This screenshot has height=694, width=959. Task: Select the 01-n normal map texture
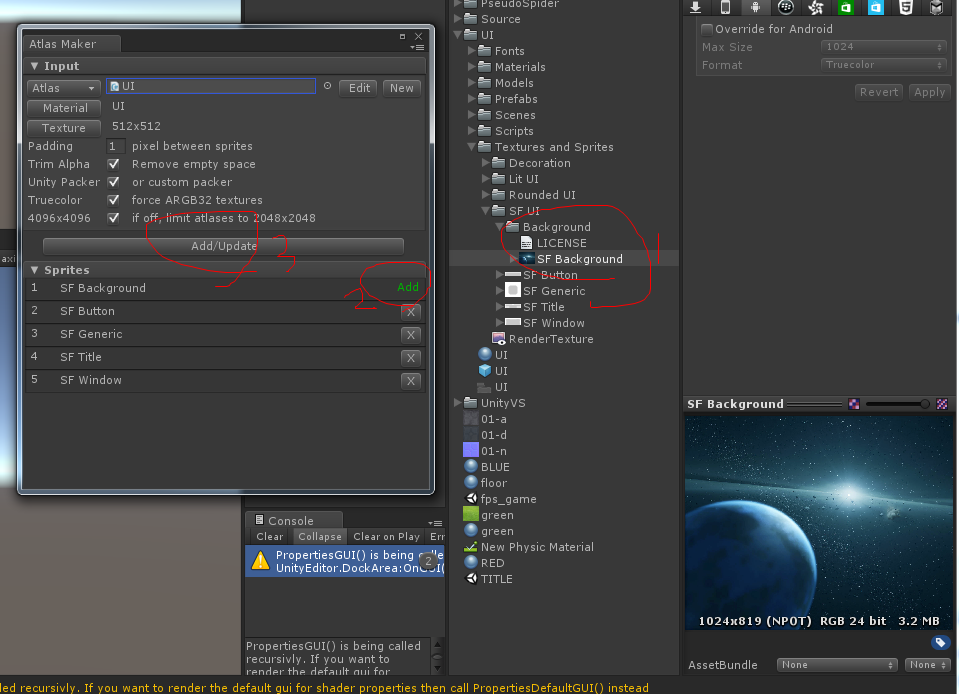pos(486,451)
